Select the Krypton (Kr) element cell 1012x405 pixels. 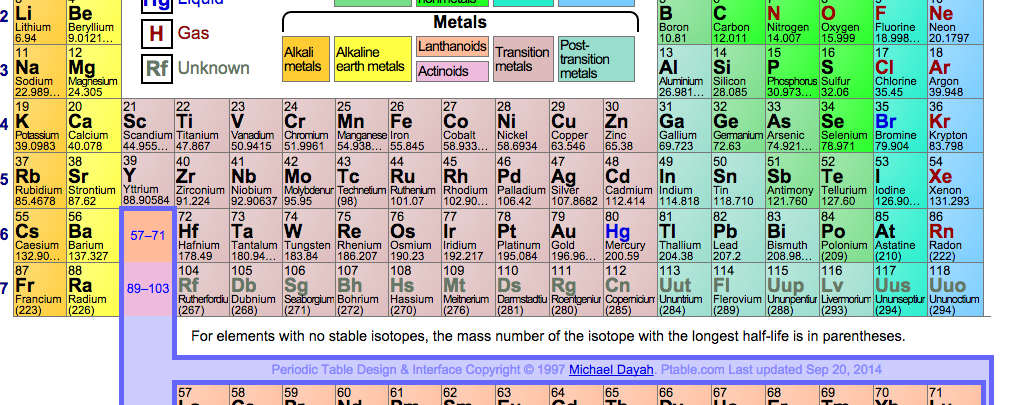coord(955,126)
